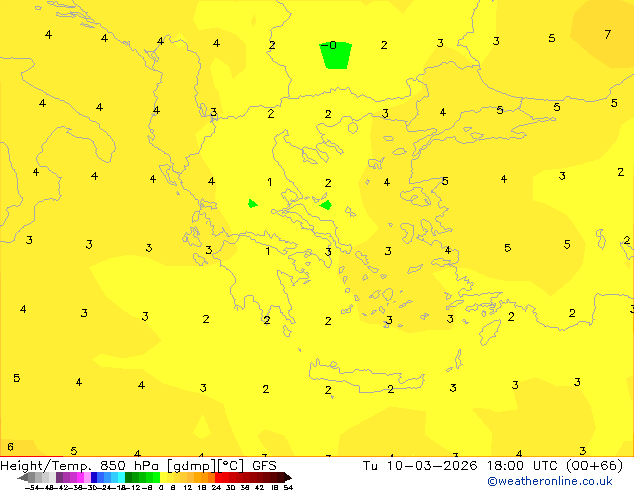The image size is (634, 490).
Task: Click the date "Tu 10-03-2026"
Action: coord(420,466)
